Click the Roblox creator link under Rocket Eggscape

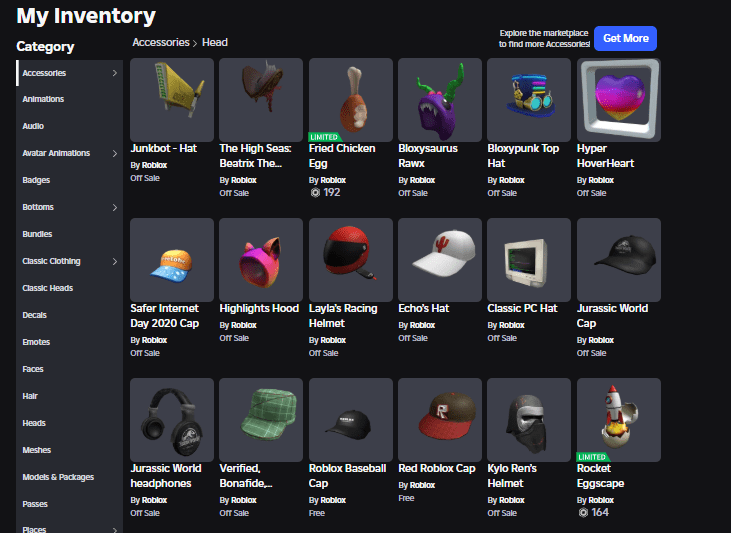tap(601, 500)
